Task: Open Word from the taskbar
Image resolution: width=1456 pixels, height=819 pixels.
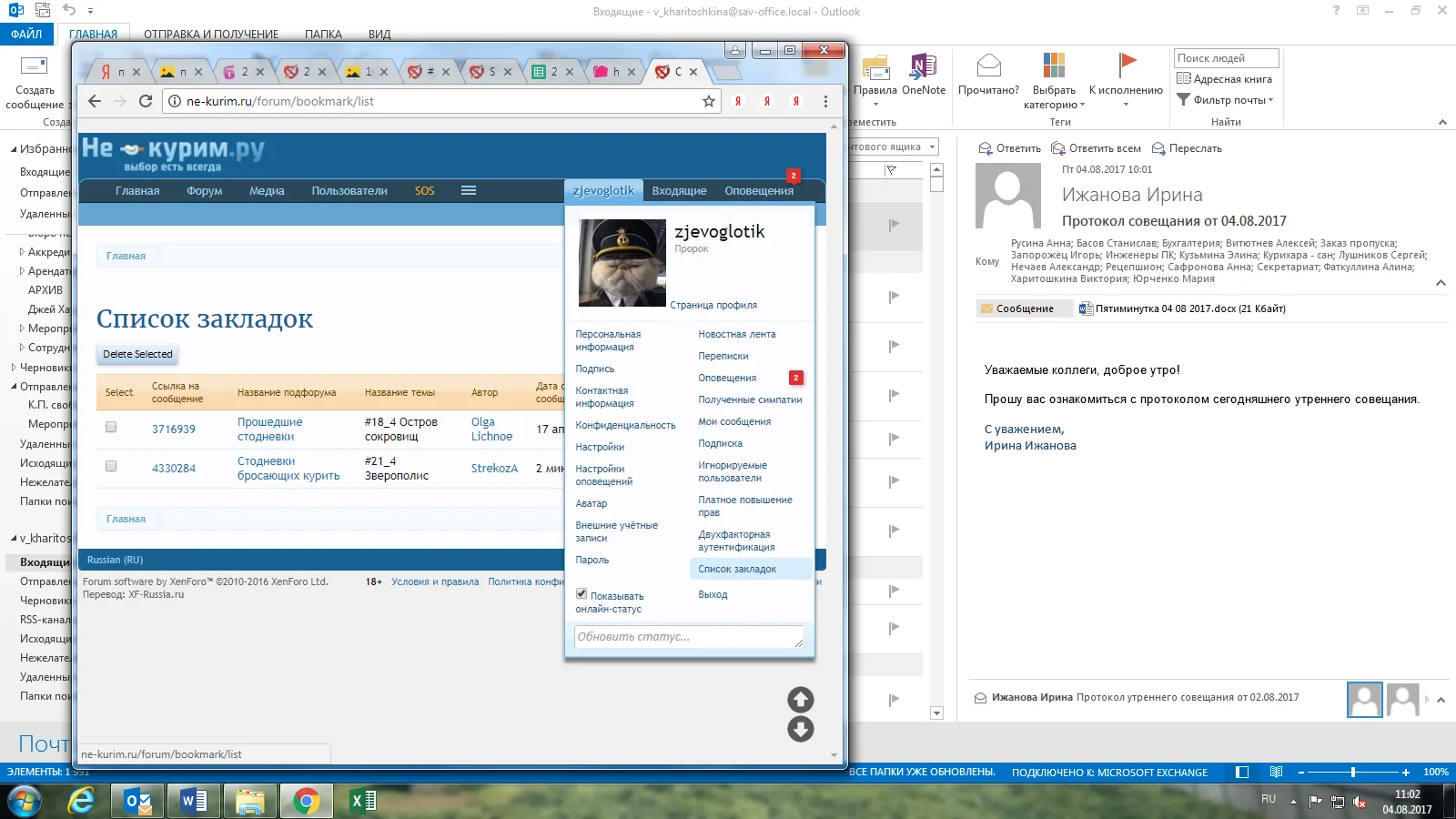Action: (x=194, y=801)
